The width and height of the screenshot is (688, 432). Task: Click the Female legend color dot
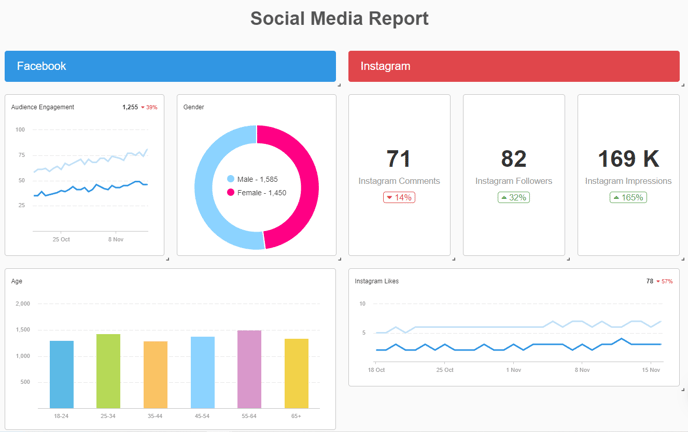231,193
